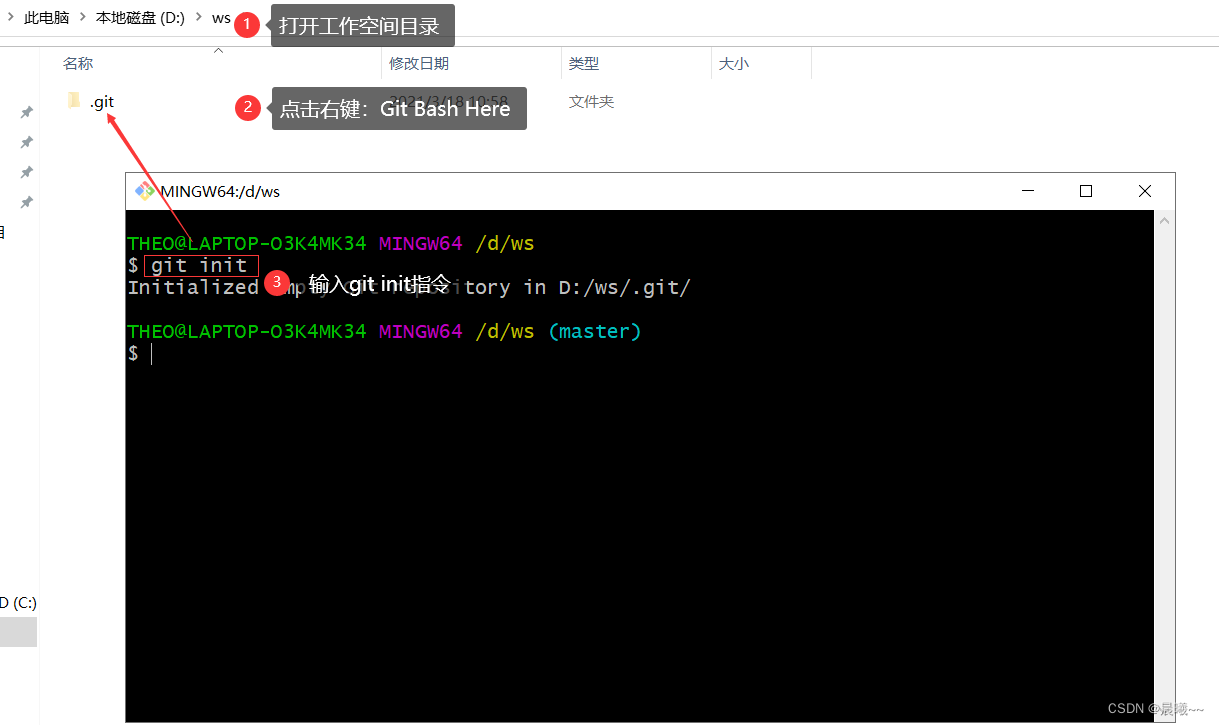Click the git init command text
Screen dimensions: 1219x725
[199, 265]
